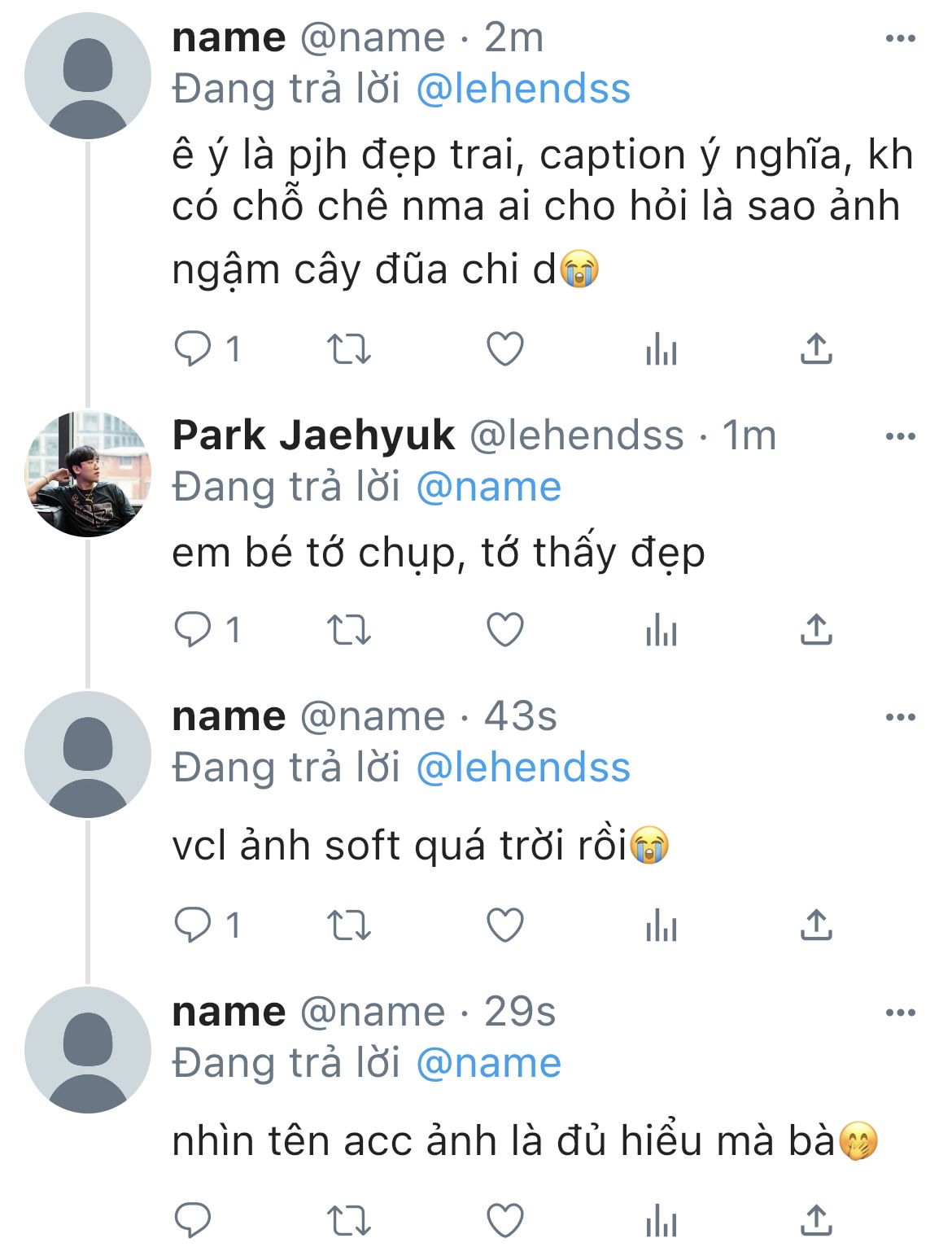
Task: Click @lehendss mention in the first tweet
Action: pos(522,89)
